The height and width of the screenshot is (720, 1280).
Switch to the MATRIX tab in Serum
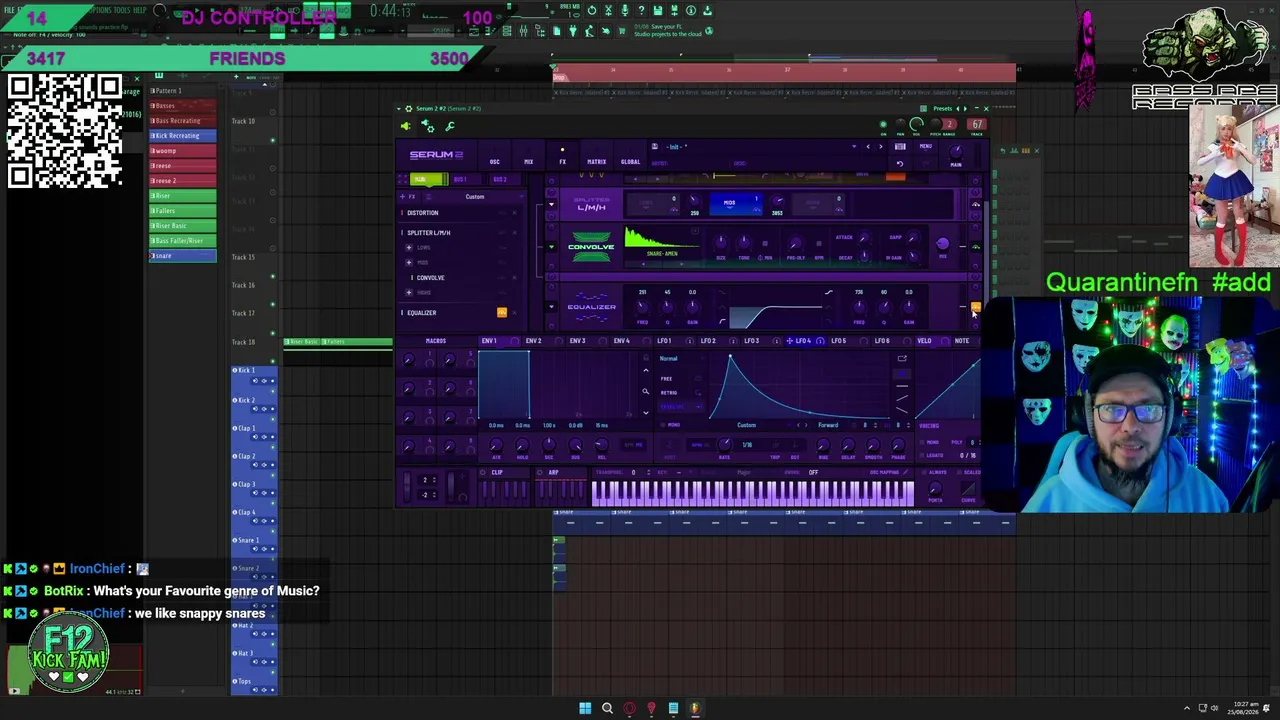(x=596, y=162)
